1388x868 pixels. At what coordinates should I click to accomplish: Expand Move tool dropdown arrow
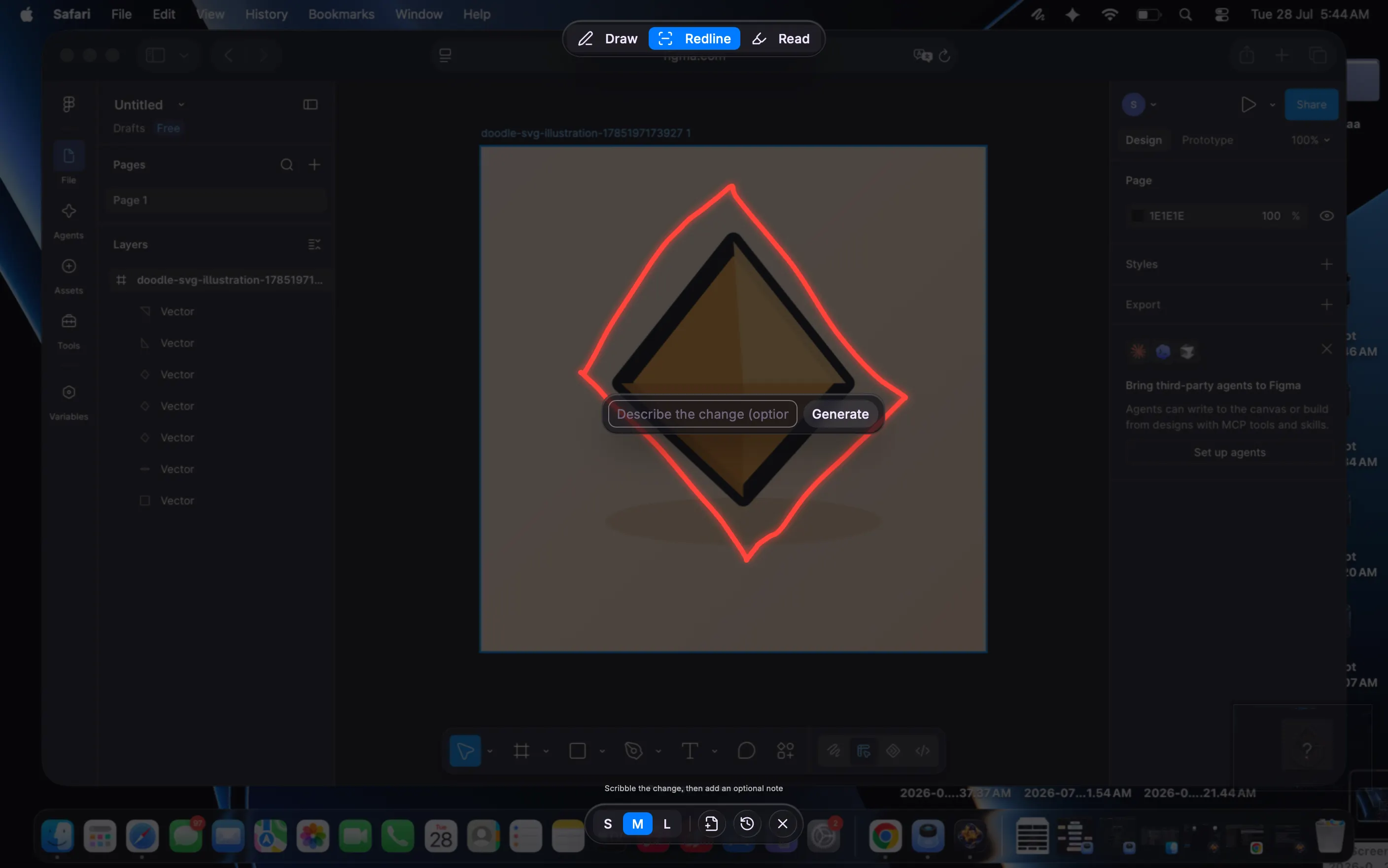coord(490,751)
